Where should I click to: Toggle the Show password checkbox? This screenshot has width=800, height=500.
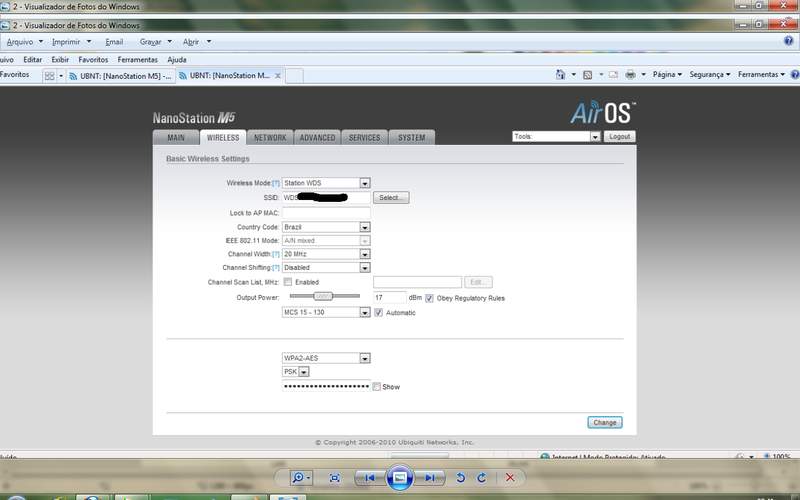pyautogui.click(x=377, y=387)
